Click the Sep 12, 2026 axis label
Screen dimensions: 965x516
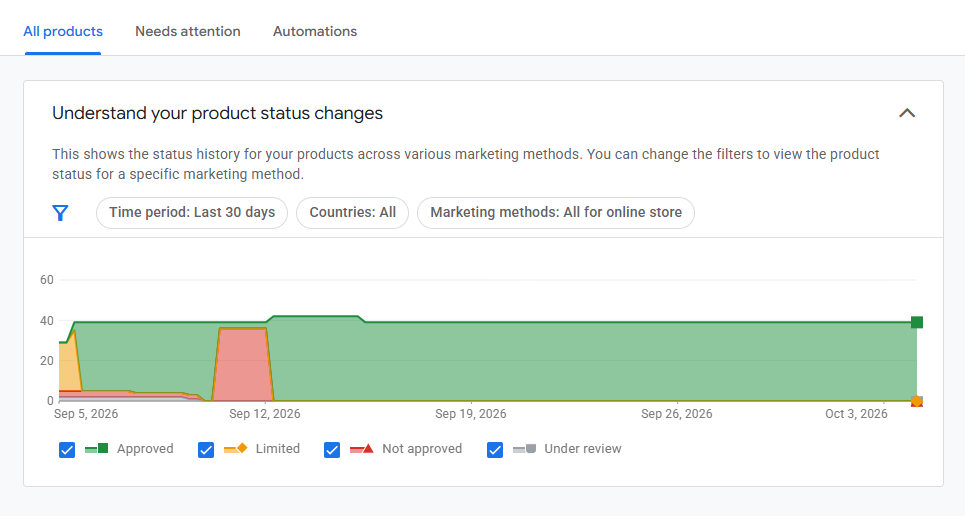(x=265, y=414)
